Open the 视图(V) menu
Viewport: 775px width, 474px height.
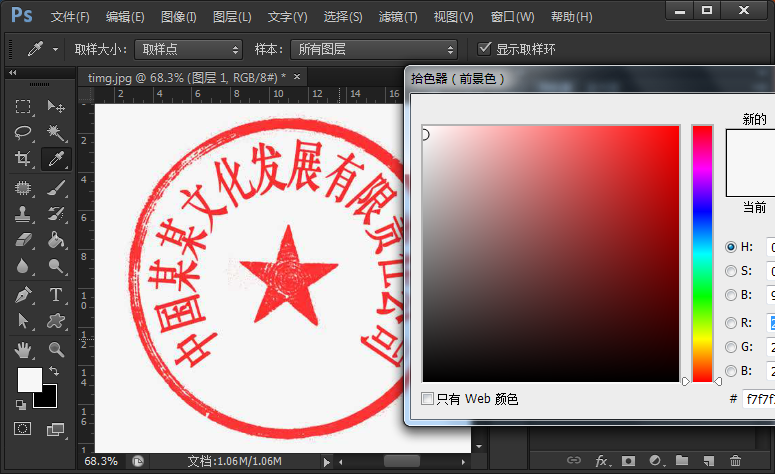[453, 17]
